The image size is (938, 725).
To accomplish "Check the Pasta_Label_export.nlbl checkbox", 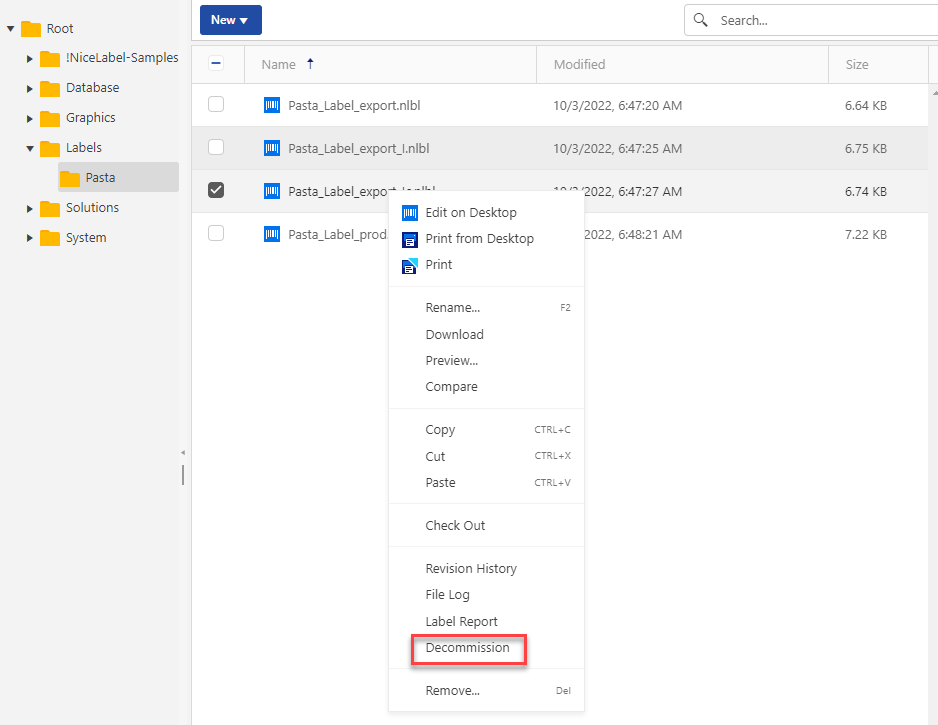I will coord(216,104).
